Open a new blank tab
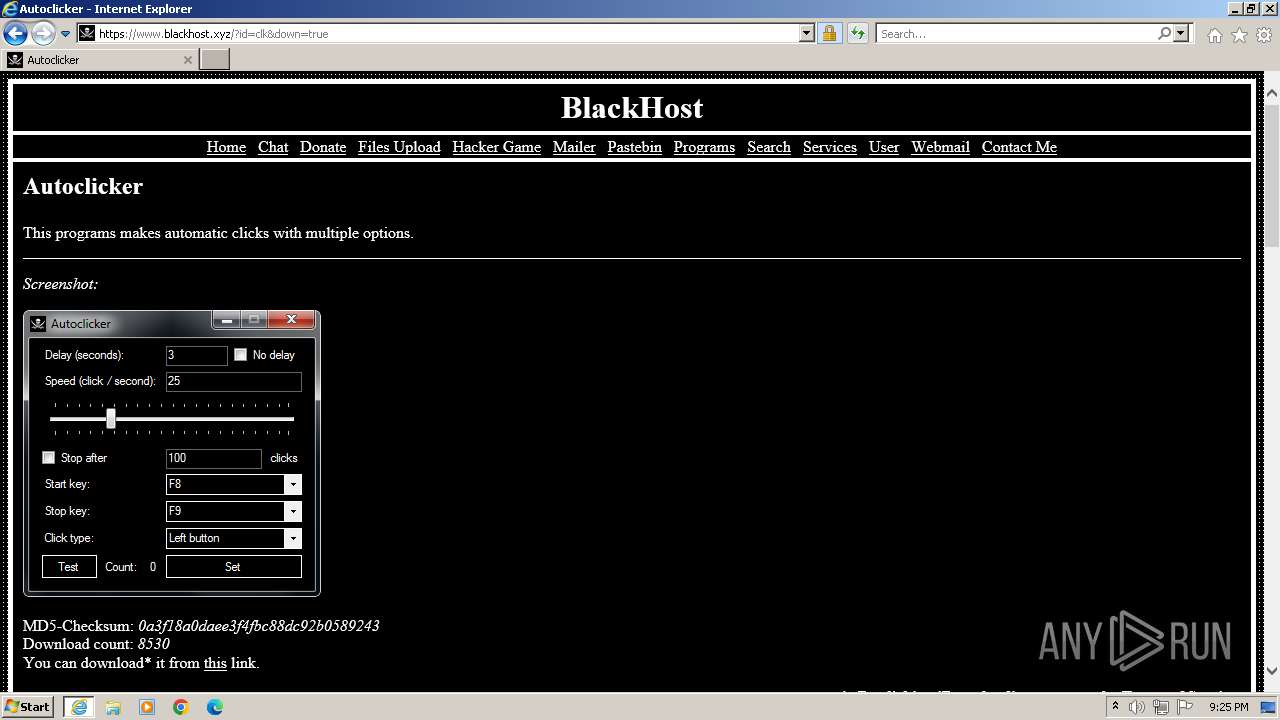 [x=214, y=59]
